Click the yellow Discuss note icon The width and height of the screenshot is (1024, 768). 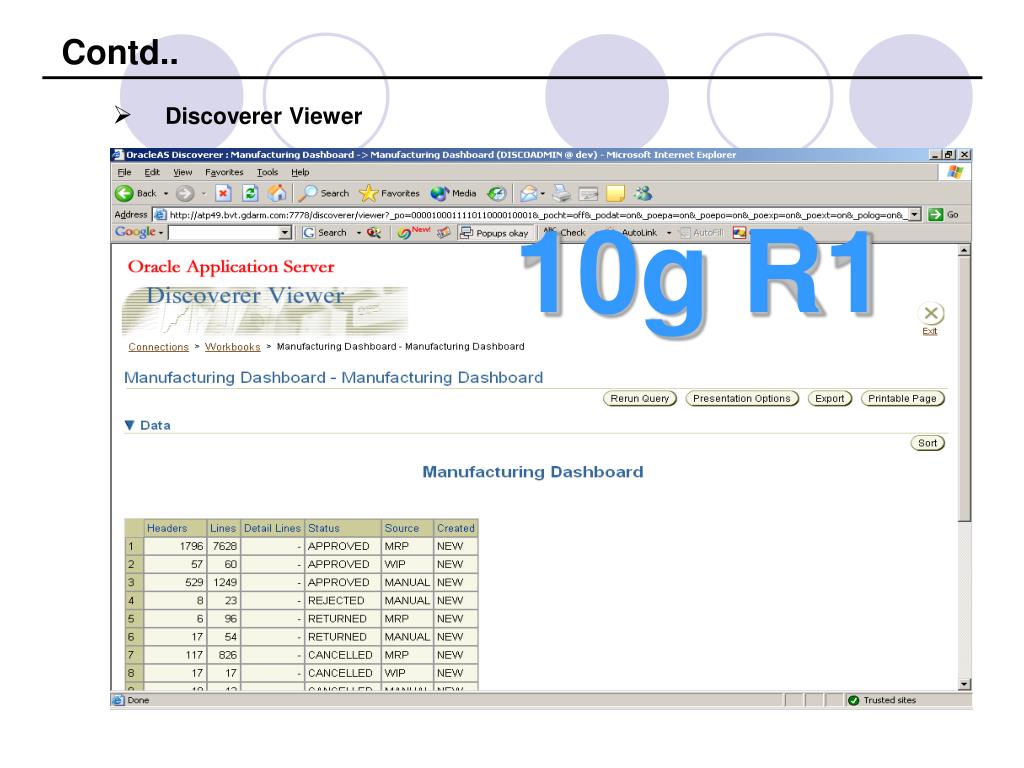[615, 193]
